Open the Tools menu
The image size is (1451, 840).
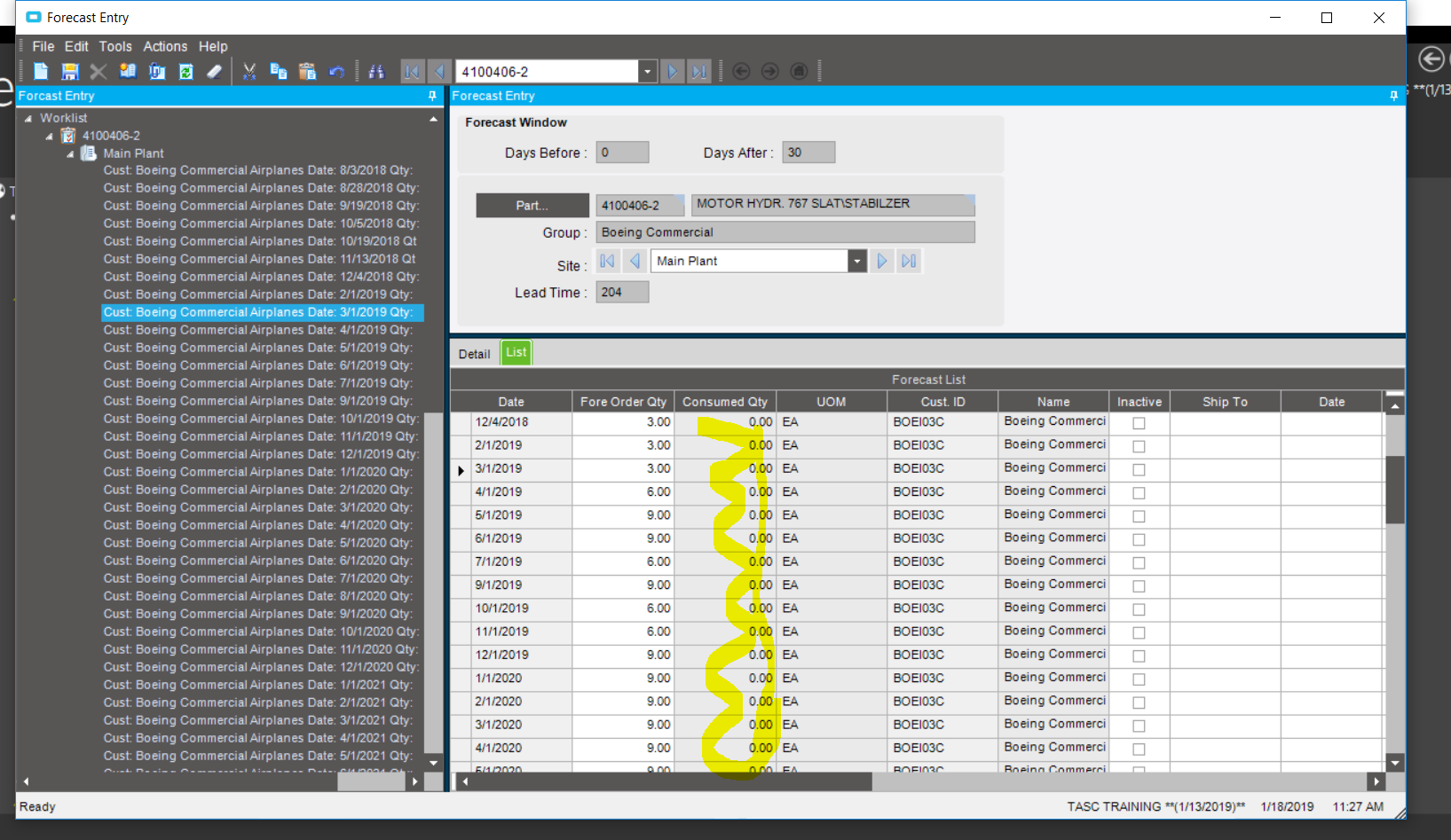point(115,46)
